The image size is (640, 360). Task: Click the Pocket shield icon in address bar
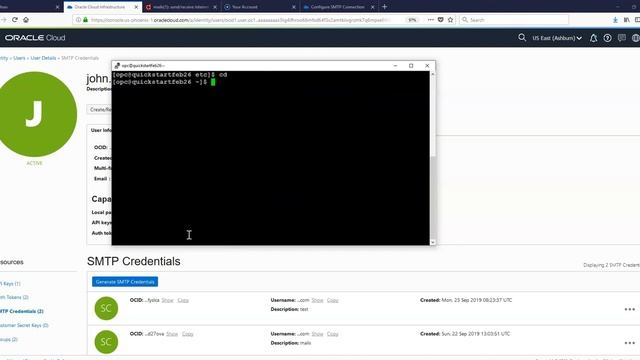coord(440,20)
